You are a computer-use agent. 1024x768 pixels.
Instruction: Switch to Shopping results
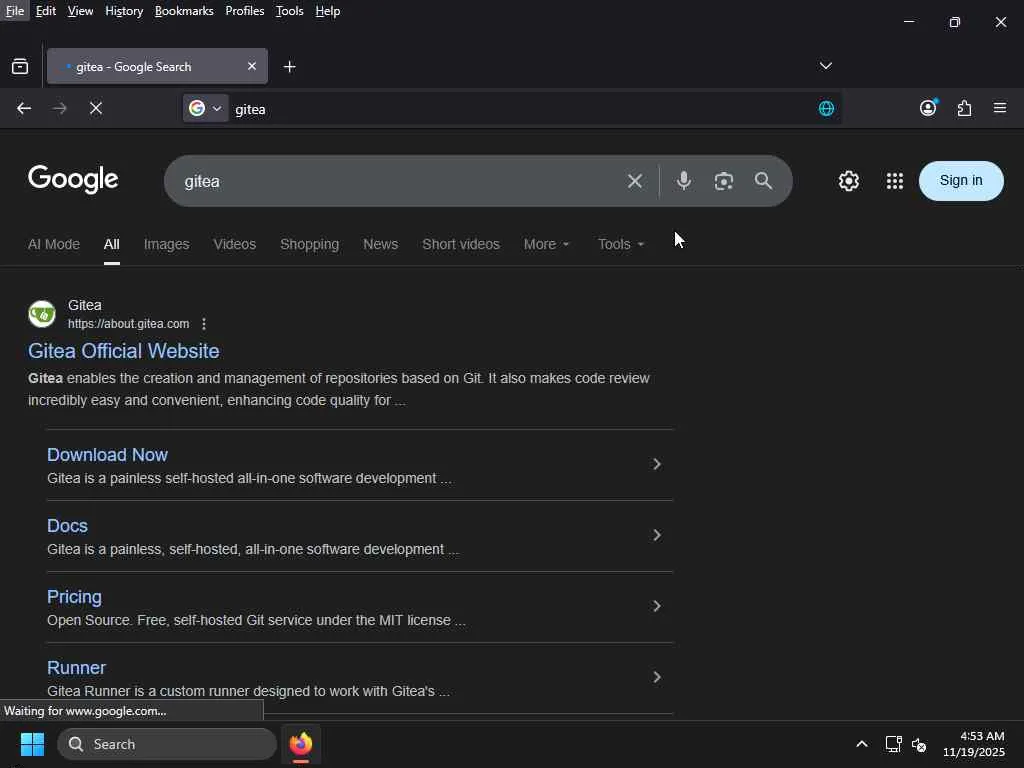pyautogui.click(x=310, y=244)
